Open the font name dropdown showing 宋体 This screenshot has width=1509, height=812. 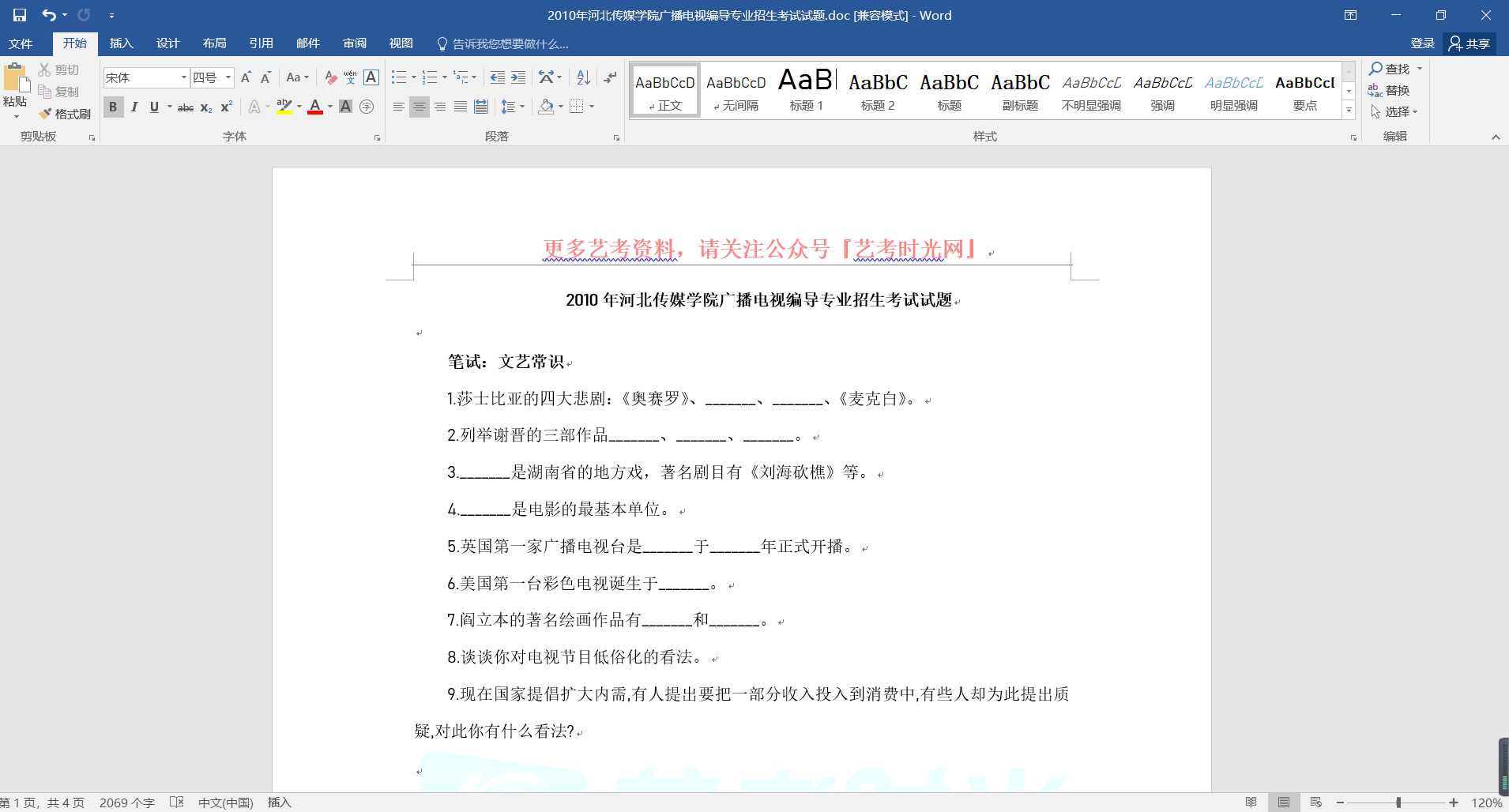pos(184,77)
